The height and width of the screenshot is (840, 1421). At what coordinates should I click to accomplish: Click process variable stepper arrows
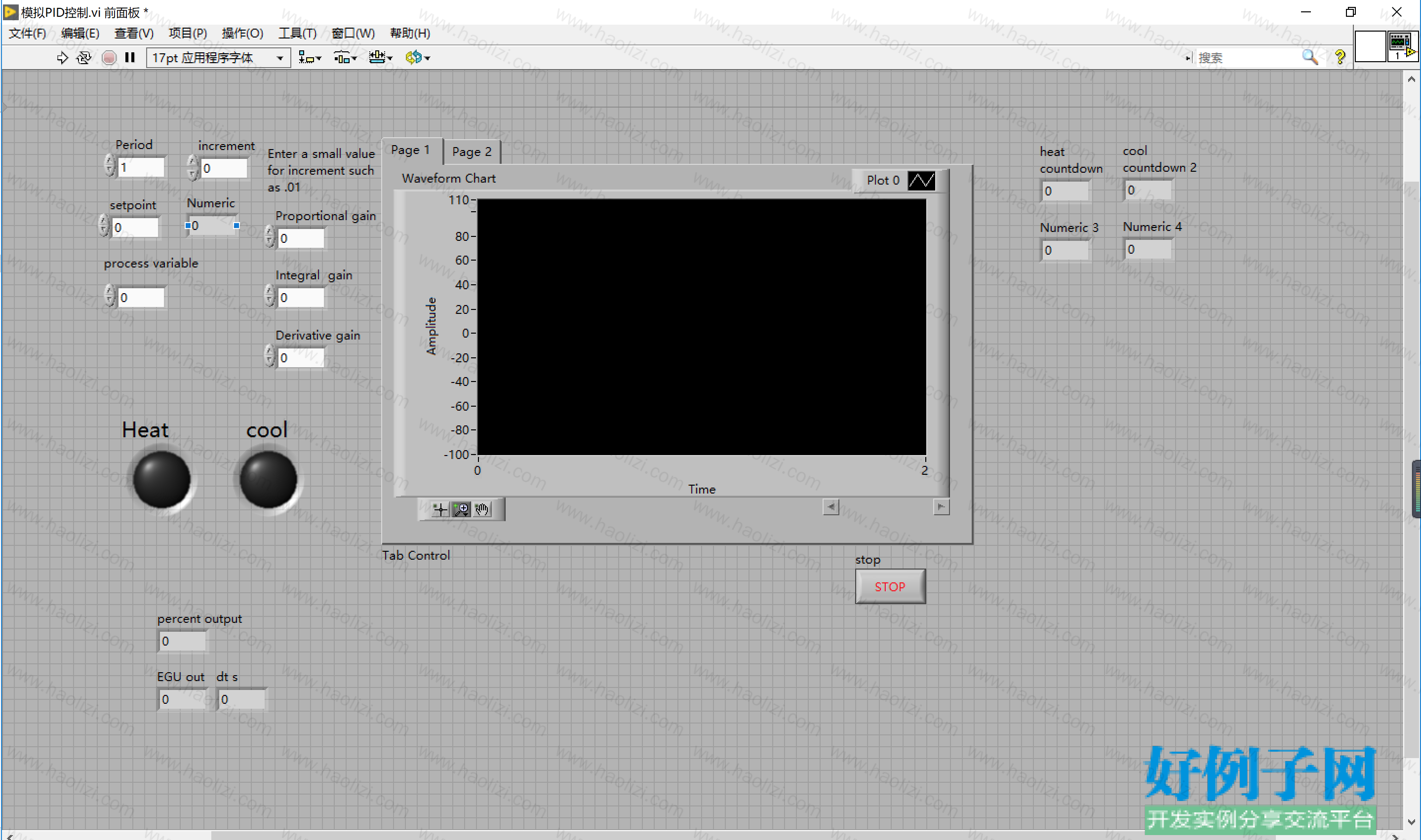pyautogui.click(x=109, y=296)
